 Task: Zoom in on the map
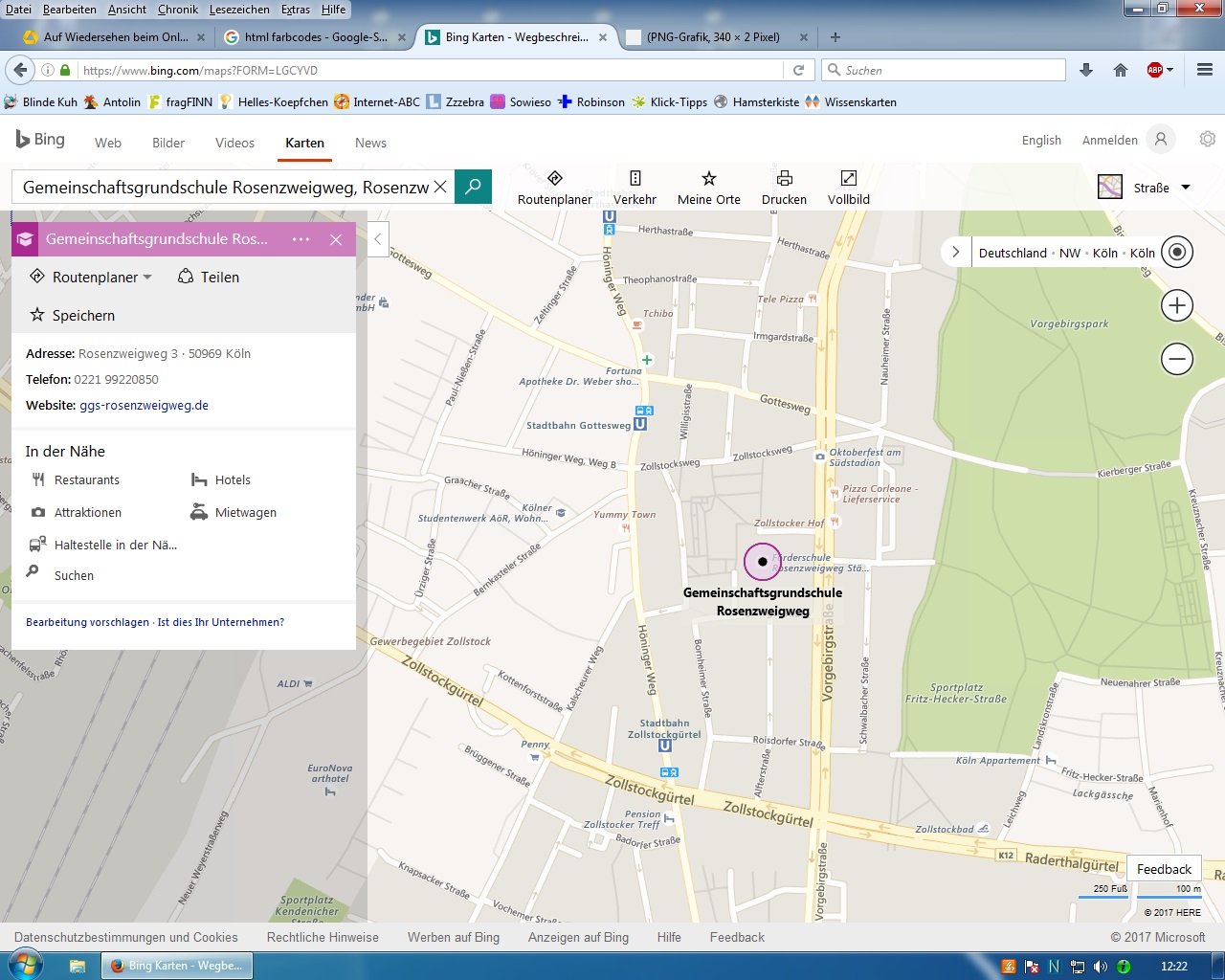coord(1177,306)
